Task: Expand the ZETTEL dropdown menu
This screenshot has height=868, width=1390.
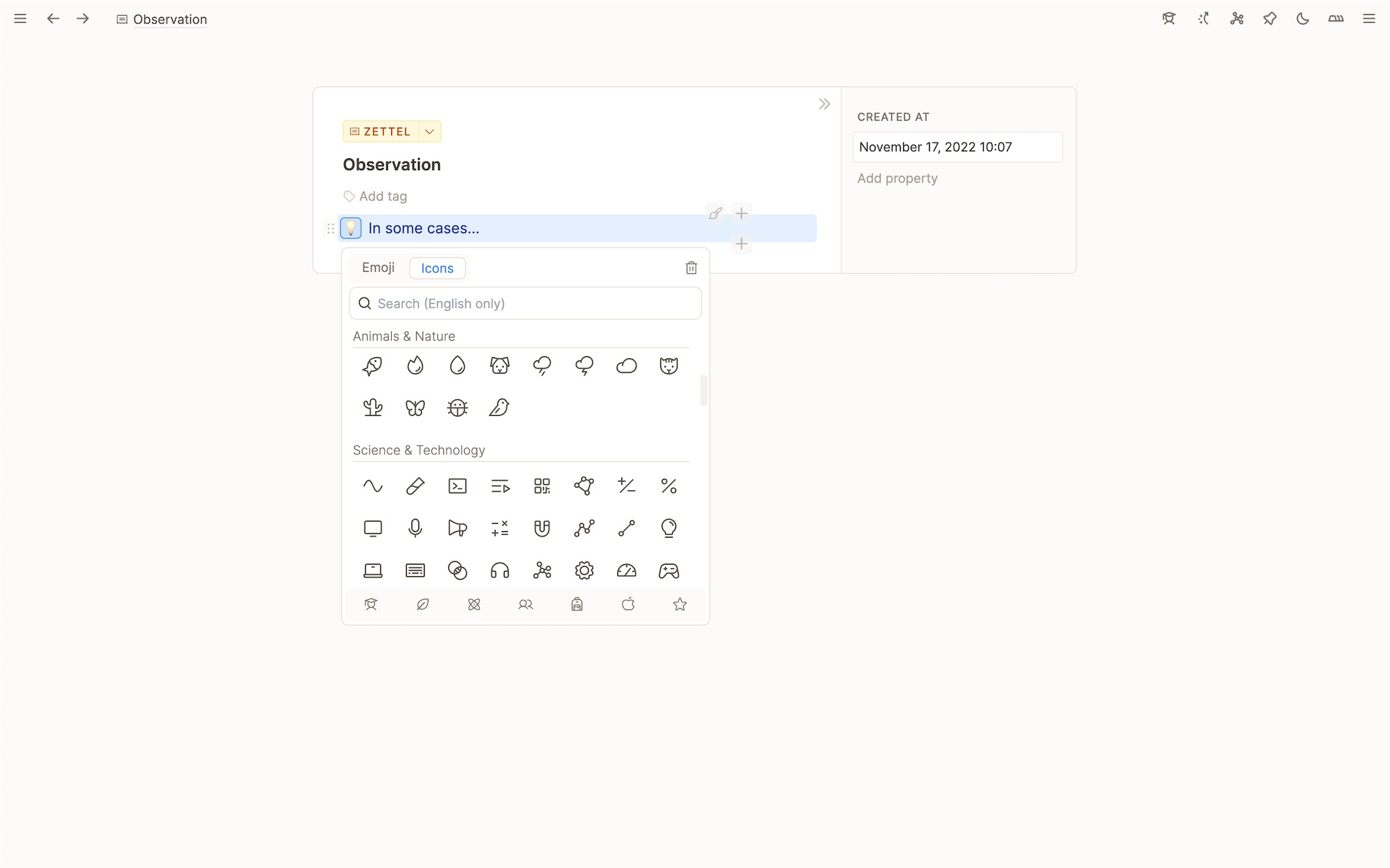Action: tap(428, 131)
